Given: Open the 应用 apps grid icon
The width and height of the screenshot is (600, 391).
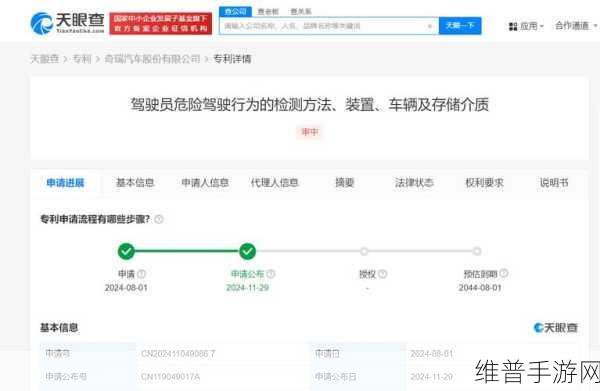Looking at the screenshot, I should 513,26.
